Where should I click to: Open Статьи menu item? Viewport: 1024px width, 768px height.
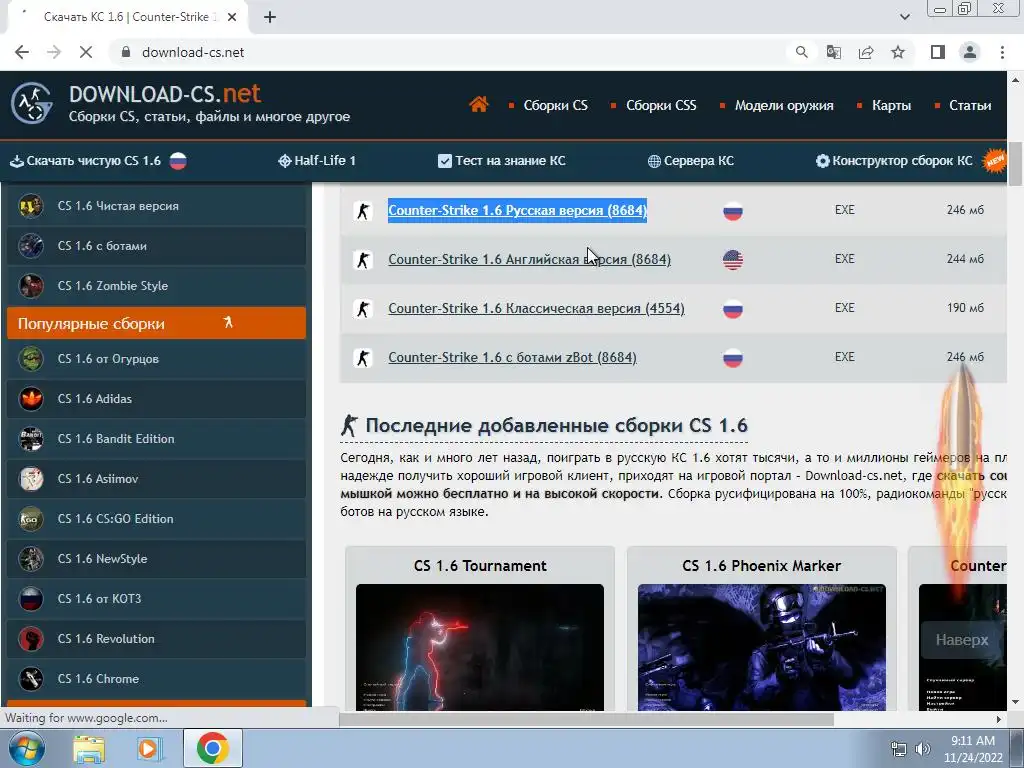click(970, 105)
